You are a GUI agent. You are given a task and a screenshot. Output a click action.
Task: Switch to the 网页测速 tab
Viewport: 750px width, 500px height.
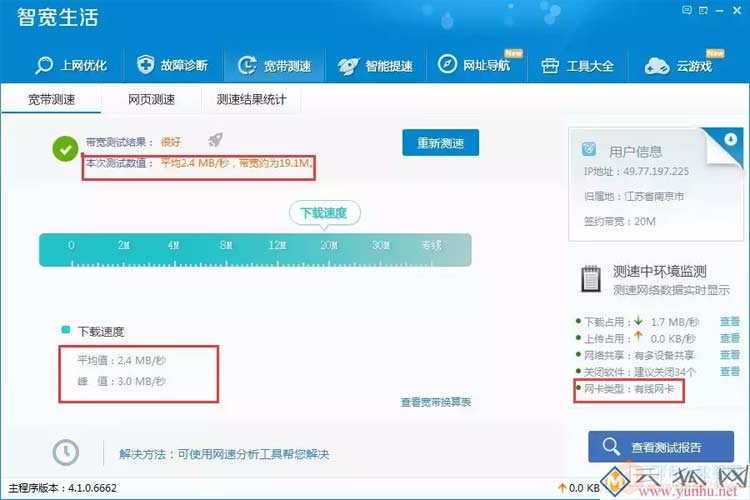pyautogui.click(x=152, y=100)
